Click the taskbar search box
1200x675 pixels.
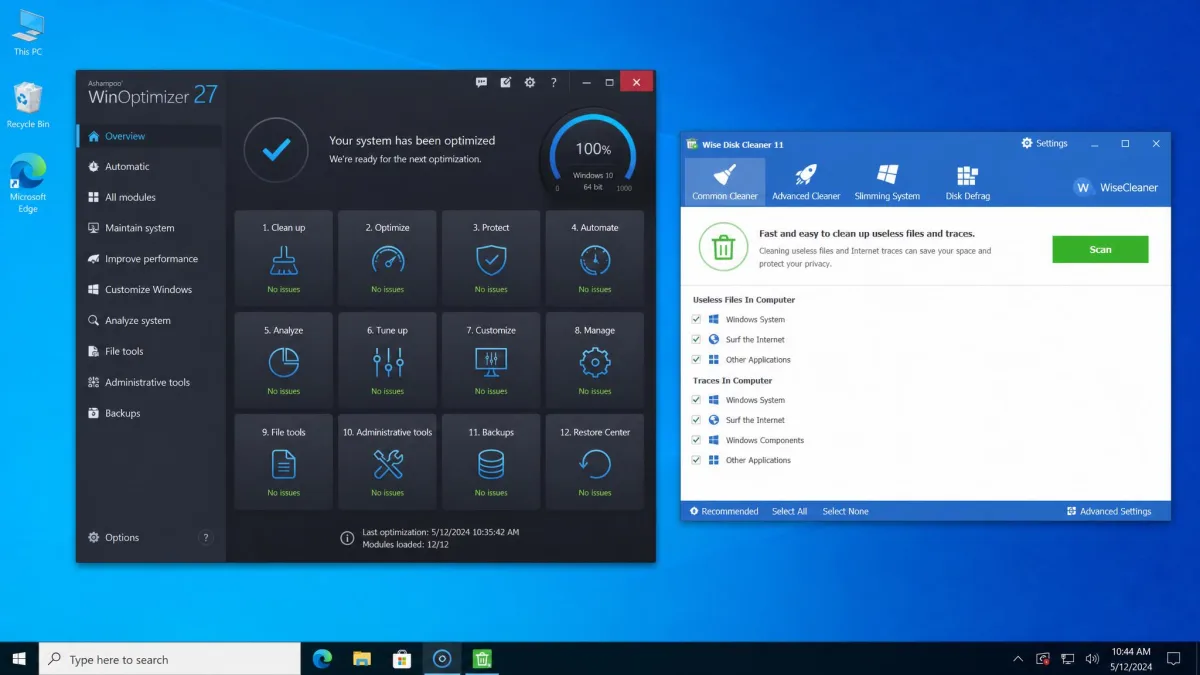pos(169,659)
